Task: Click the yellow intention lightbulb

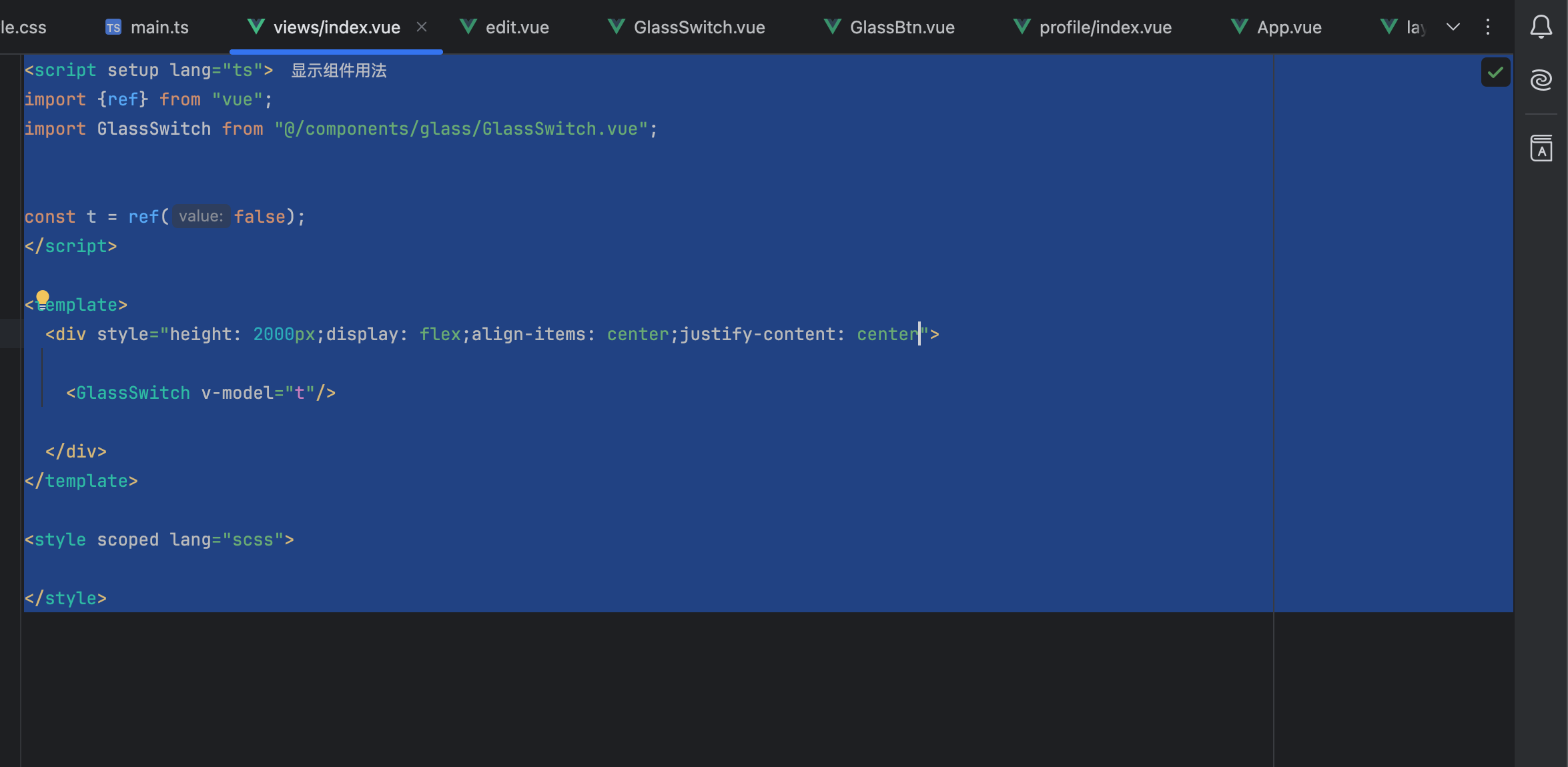Action: coord(43,297)
